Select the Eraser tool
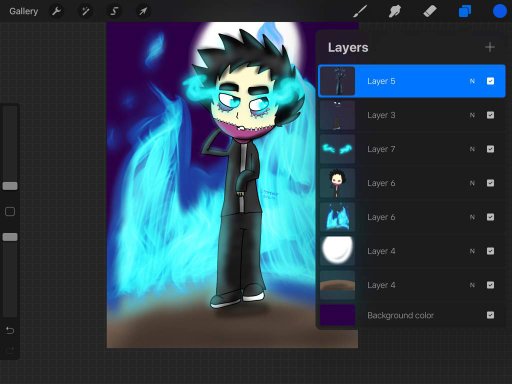This screenshot has width=512, height=384. tap(430, 11)
